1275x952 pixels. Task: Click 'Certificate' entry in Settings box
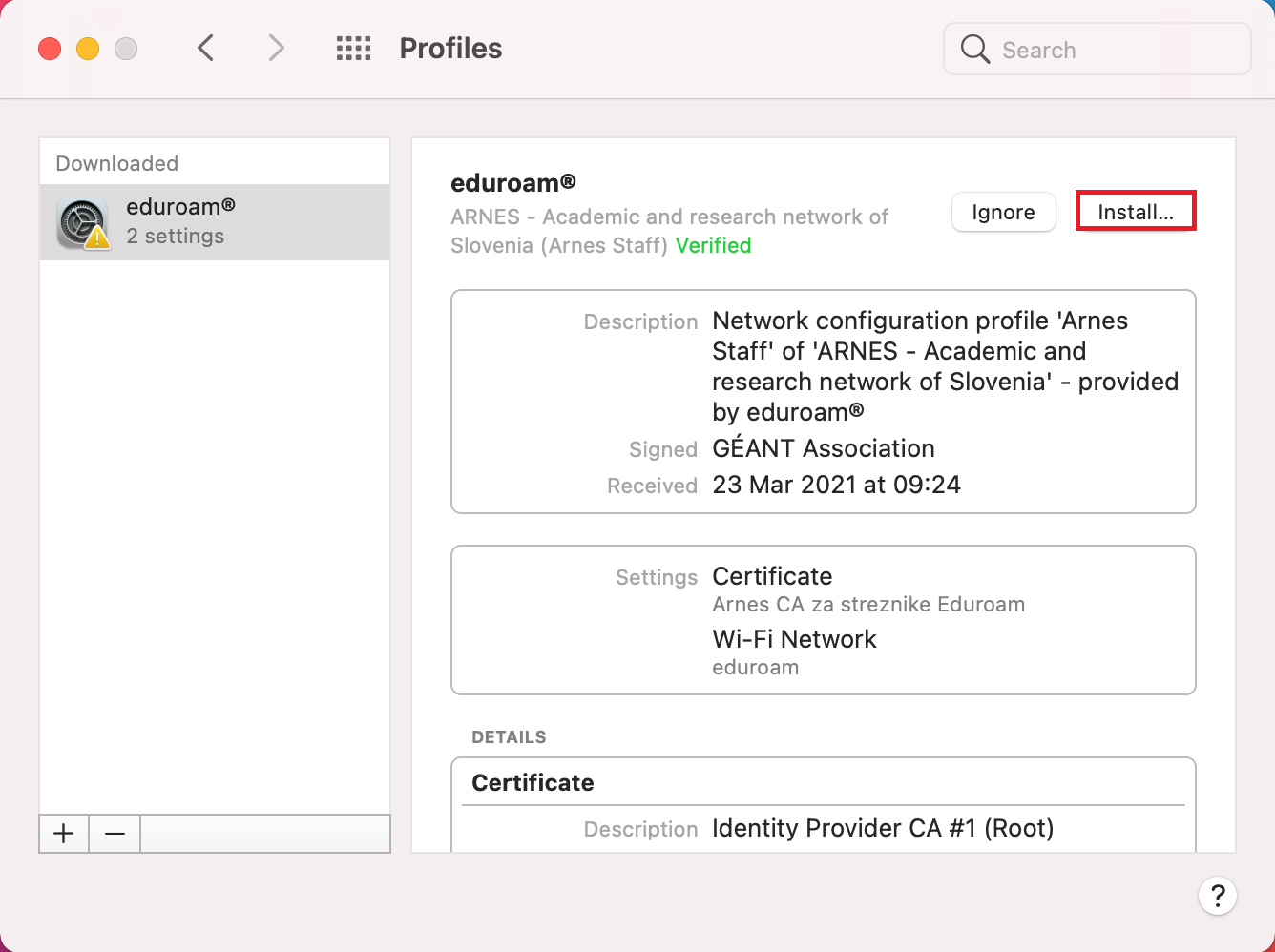pyautogui.click(x=772, y=576)
